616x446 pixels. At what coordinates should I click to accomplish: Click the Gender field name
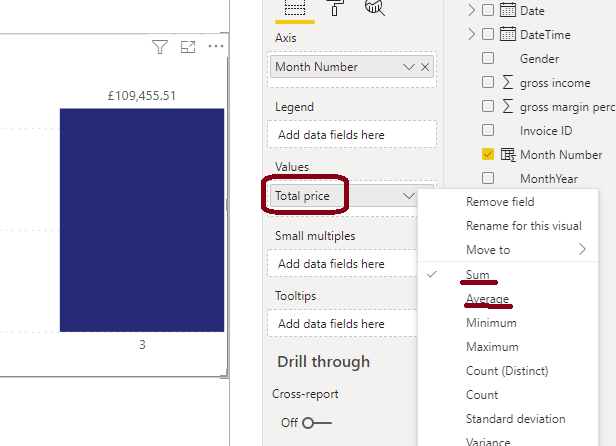click(539, 59)
